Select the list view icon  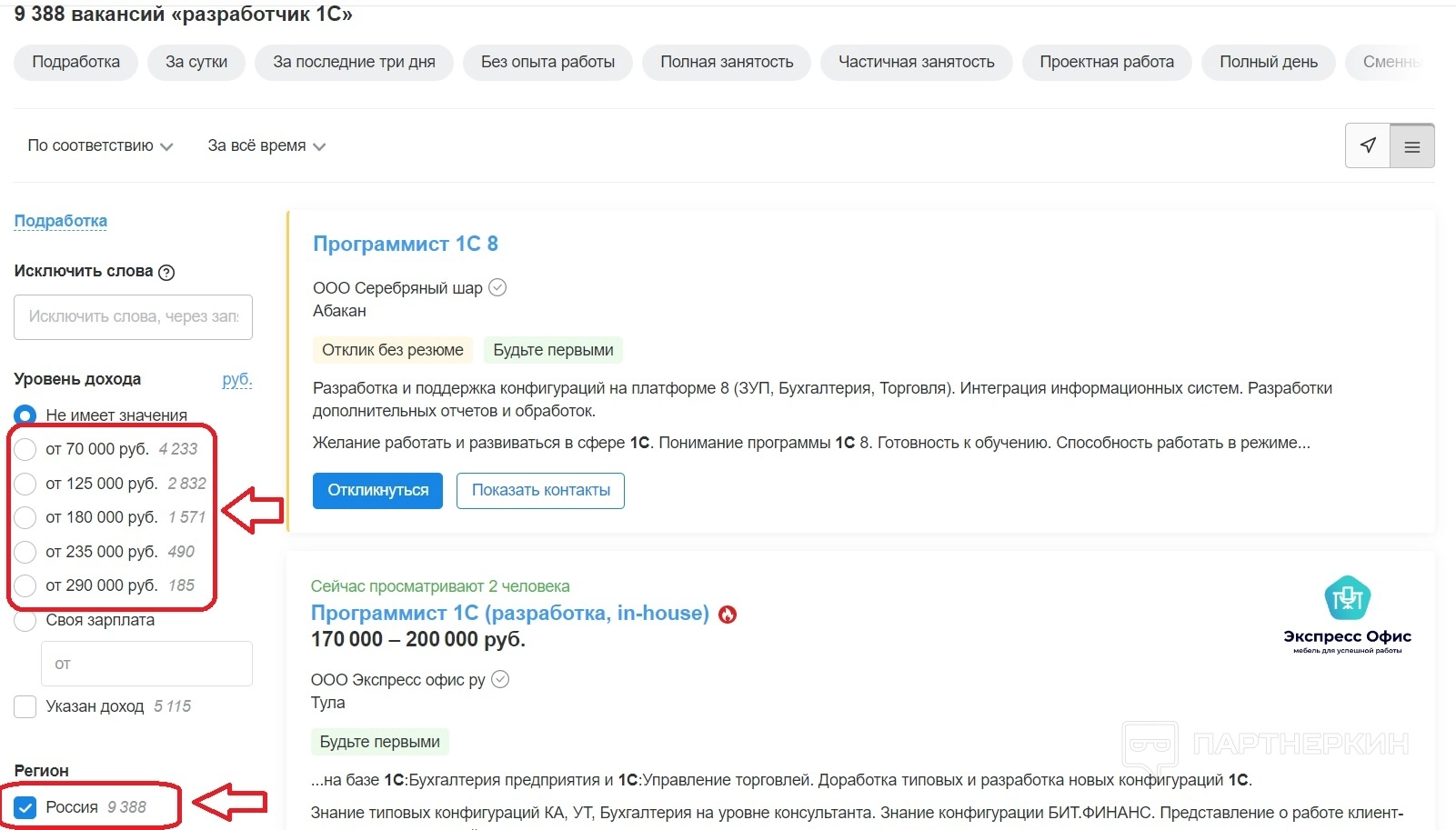tap(1411, 146)
